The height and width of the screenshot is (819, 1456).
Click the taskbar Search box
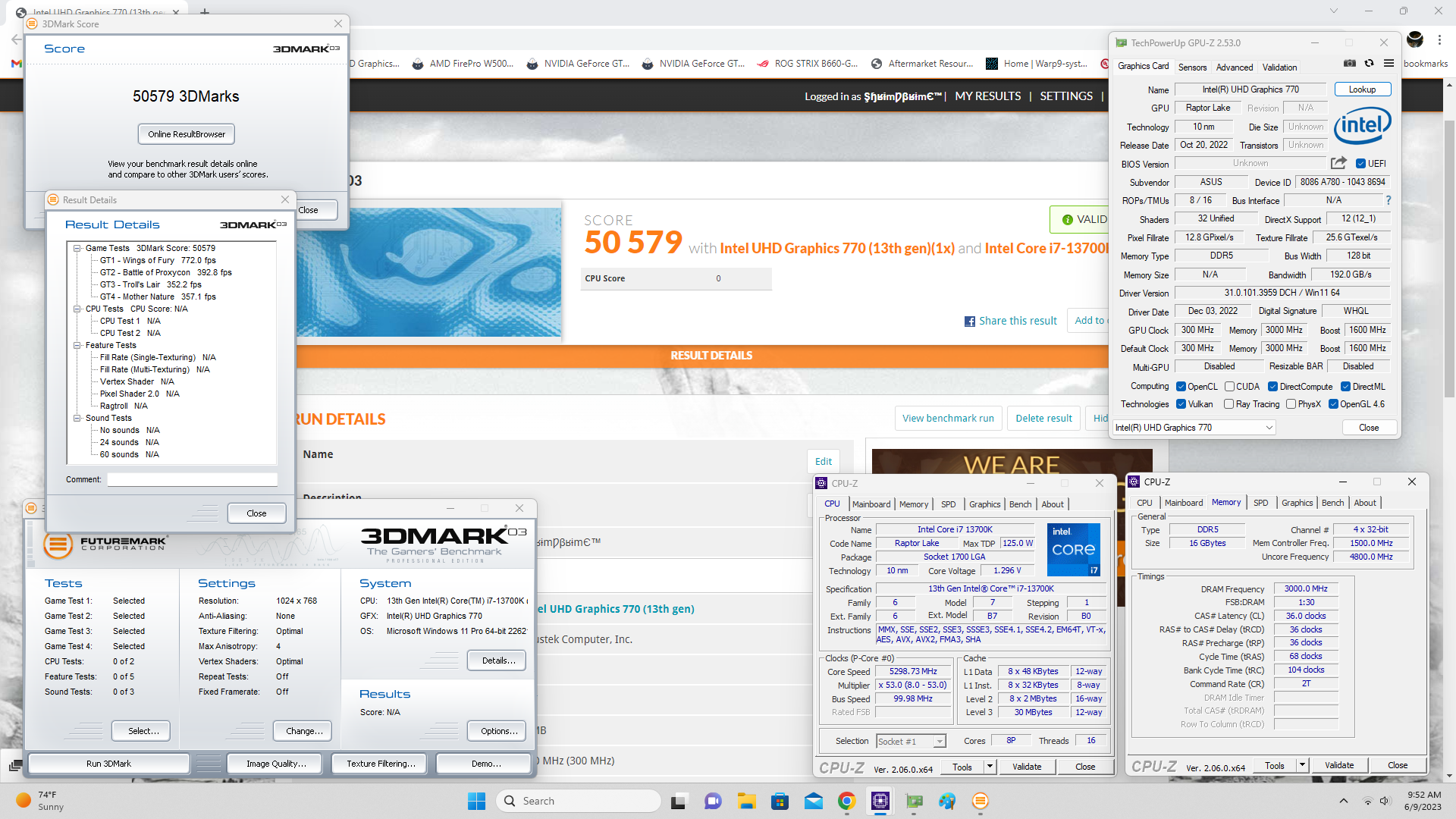coord(578,801)
